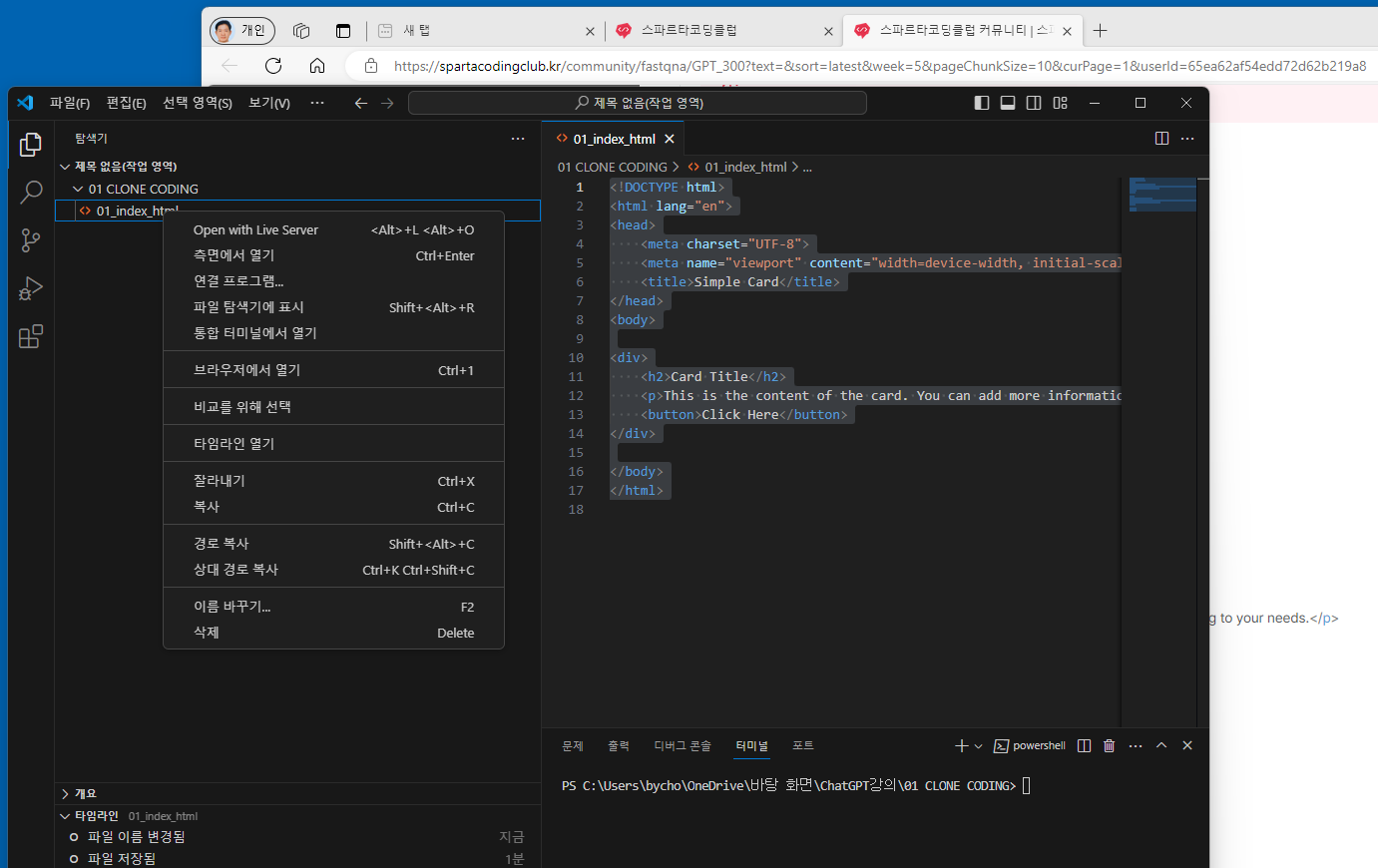Expand the Outline section

297,793
